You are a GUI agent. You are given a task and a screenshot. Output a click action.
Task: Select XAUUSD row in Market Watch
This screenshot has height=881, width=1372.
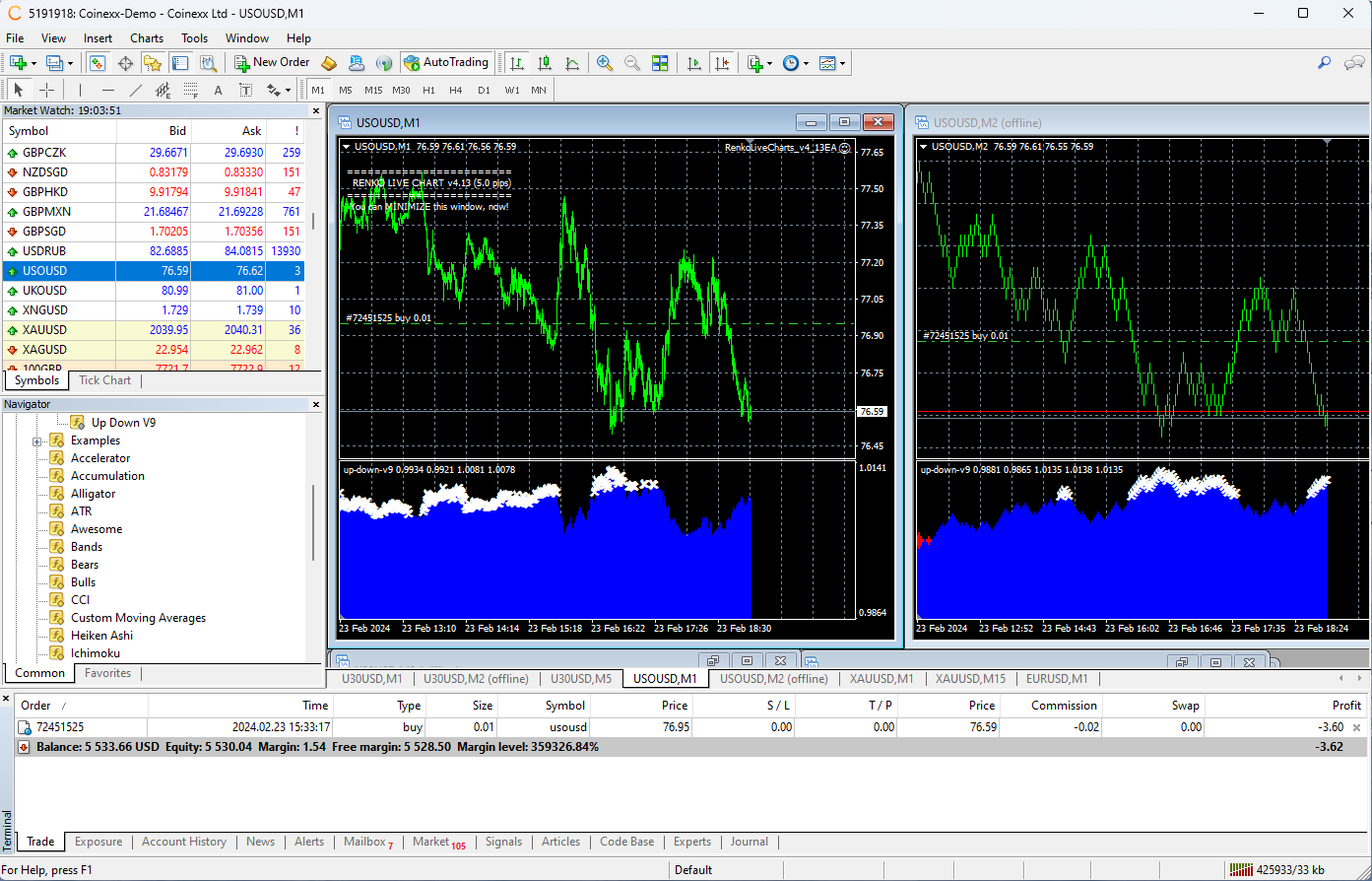(x=44, y=330)
